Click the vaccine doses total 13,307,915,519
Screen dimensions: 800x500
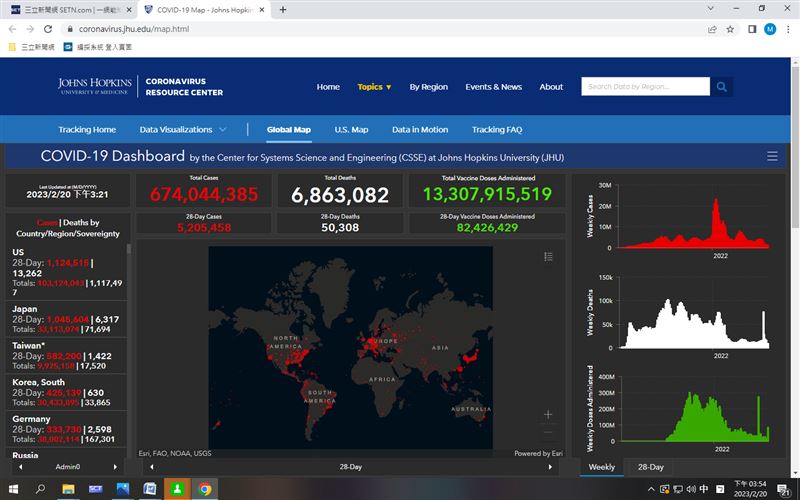point(487,194)
